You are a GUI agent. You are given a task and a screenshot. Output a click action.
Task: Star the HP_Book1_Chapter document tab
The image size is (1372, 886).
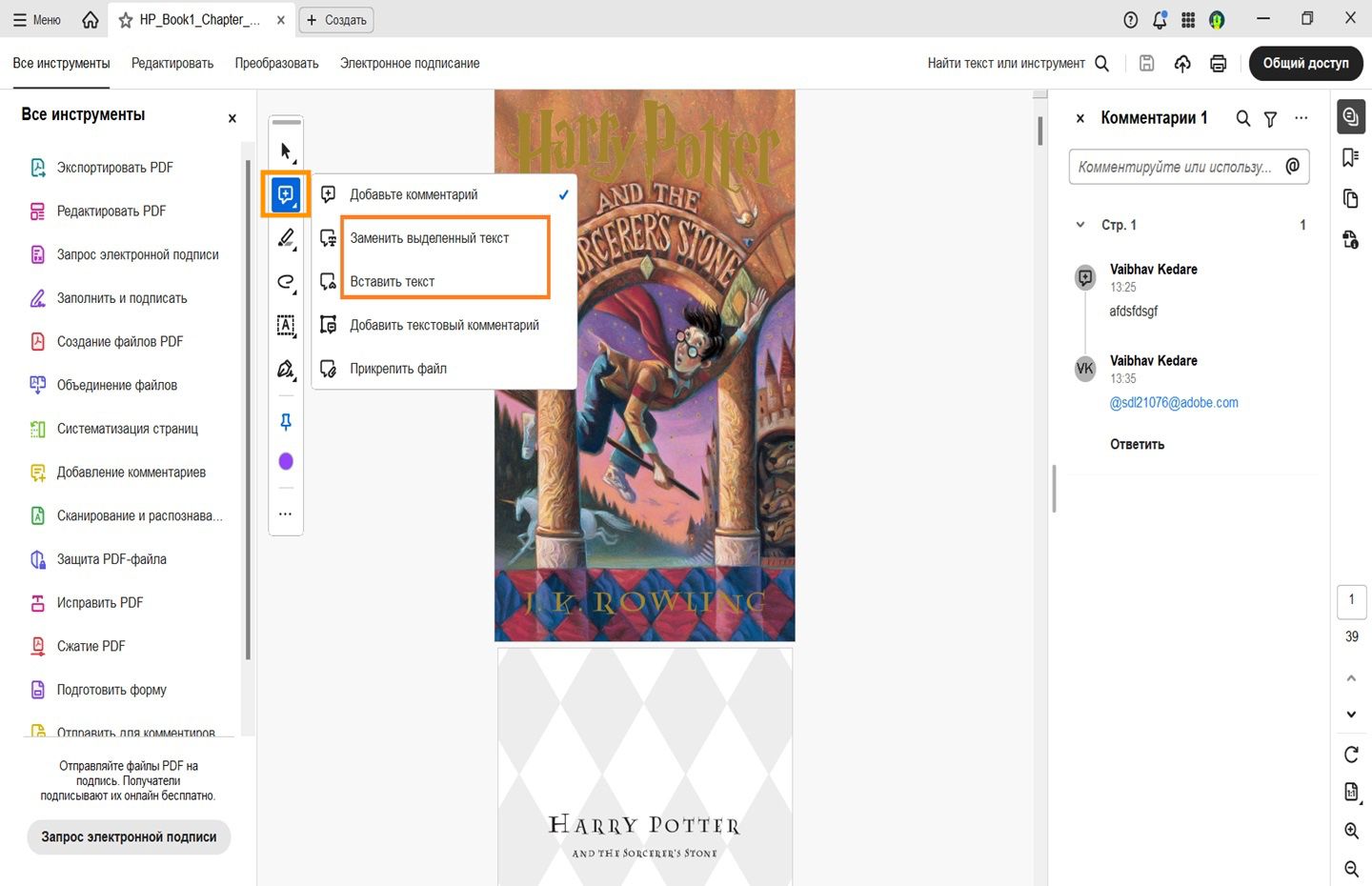(x=126, y=20)
